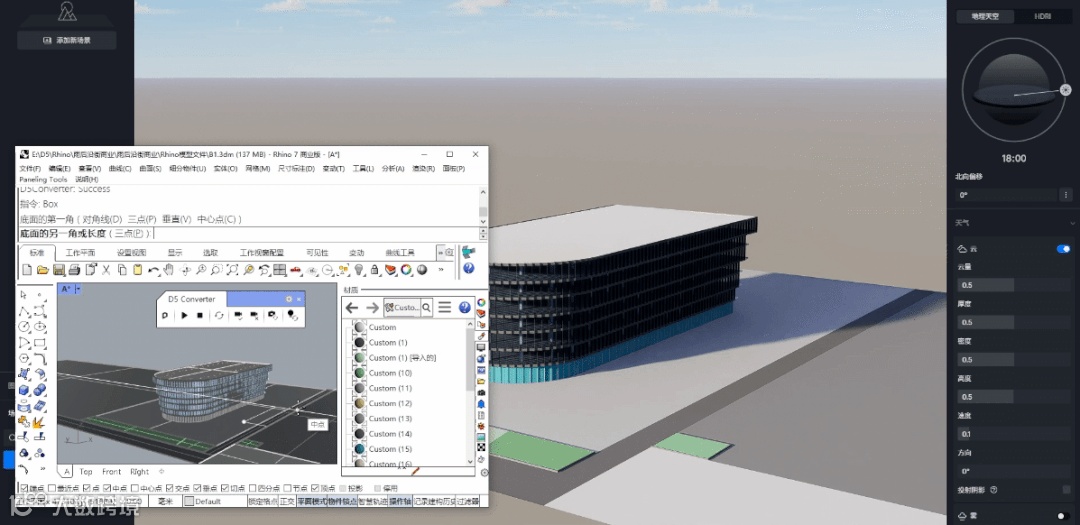Image resolution: width=1080 pixels, height=525 pixels.
Task: Click Undo arrow icon in Rhino toolbar
Action: 154,270
